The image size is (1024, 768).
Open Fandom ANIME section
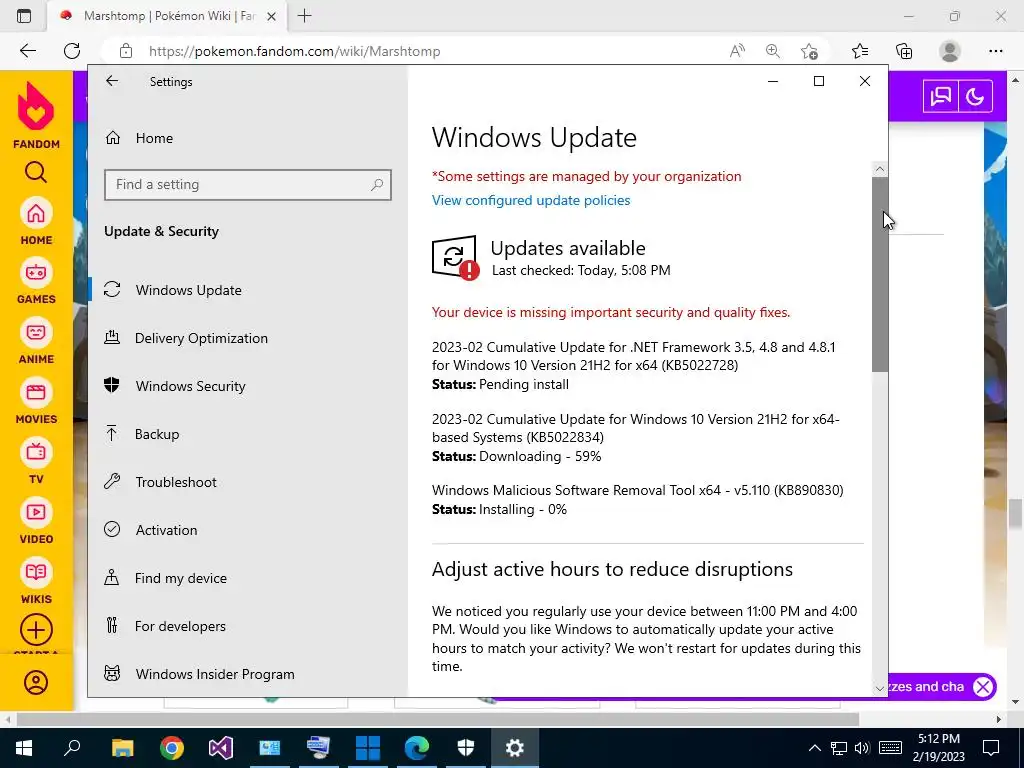36,342
